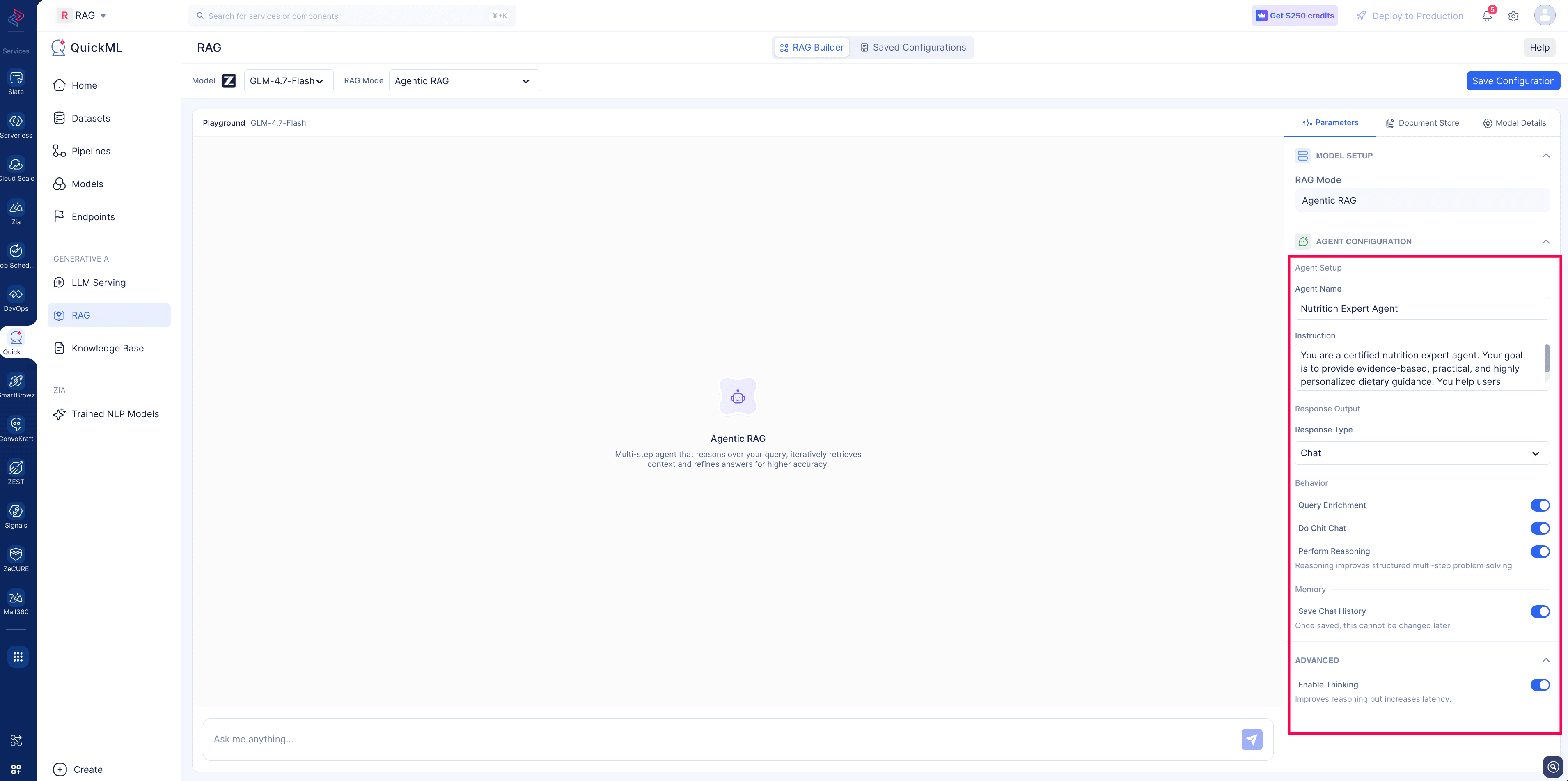The height and width of the screenshot is (781, 1568).
Task: Open Datasets in the sidebar
Action: pos(109,118)
